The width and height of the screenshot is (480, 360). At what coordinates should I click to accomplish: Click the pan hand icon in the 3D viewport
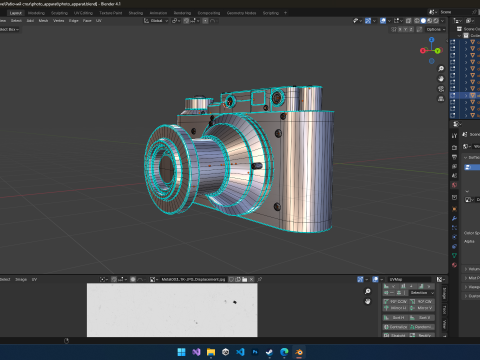point(441,79)
